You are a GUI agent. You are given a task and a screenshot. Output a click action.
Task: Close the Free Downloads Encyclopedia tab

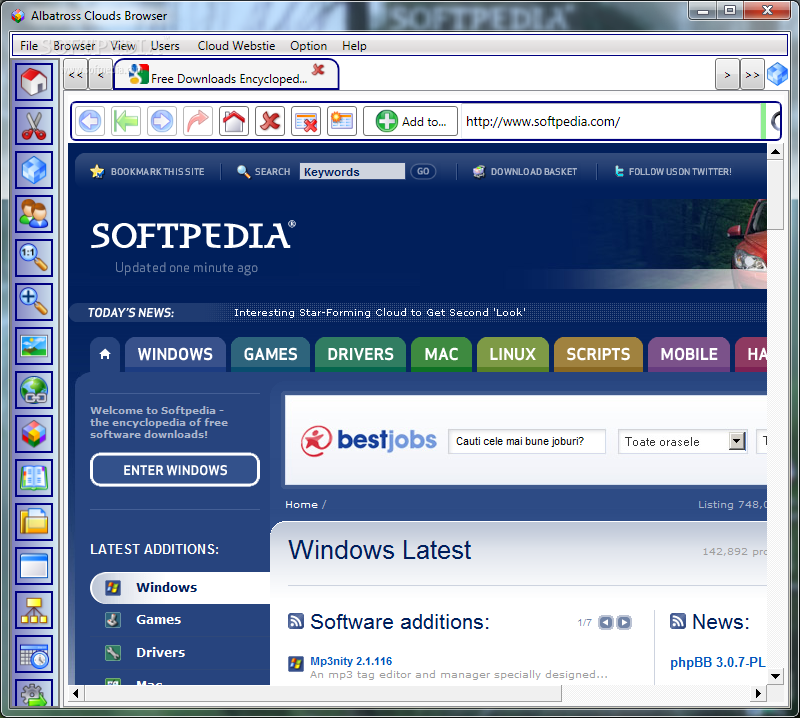tap(318, 70)
